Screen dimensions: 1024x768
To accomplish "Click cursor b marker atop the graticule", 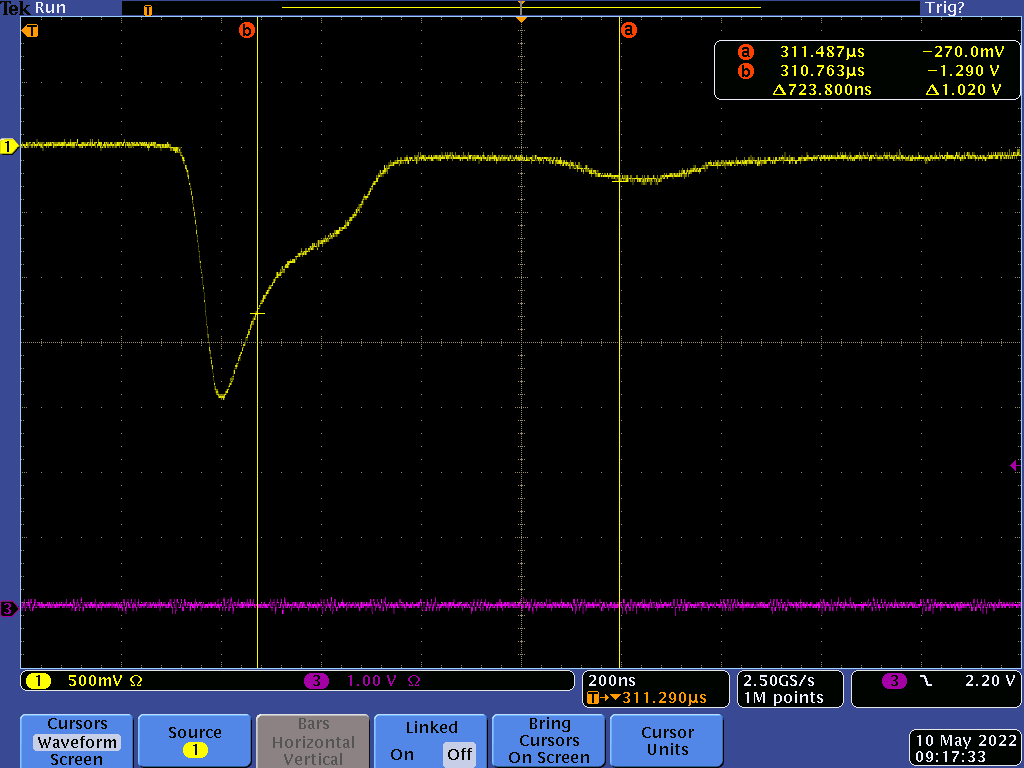I will pos(247,30).
